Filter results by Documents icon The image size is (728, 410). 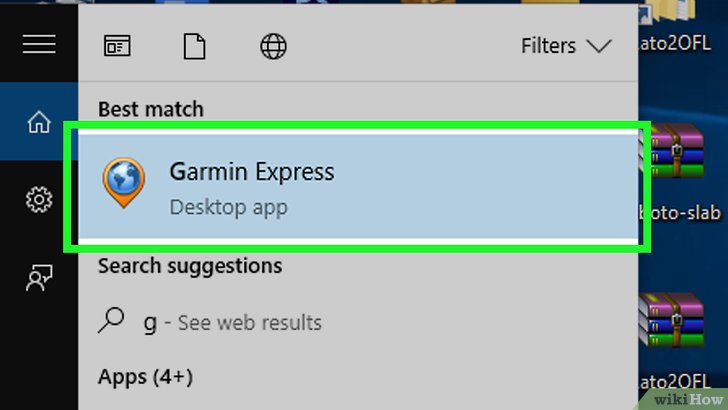click(195, 46)
